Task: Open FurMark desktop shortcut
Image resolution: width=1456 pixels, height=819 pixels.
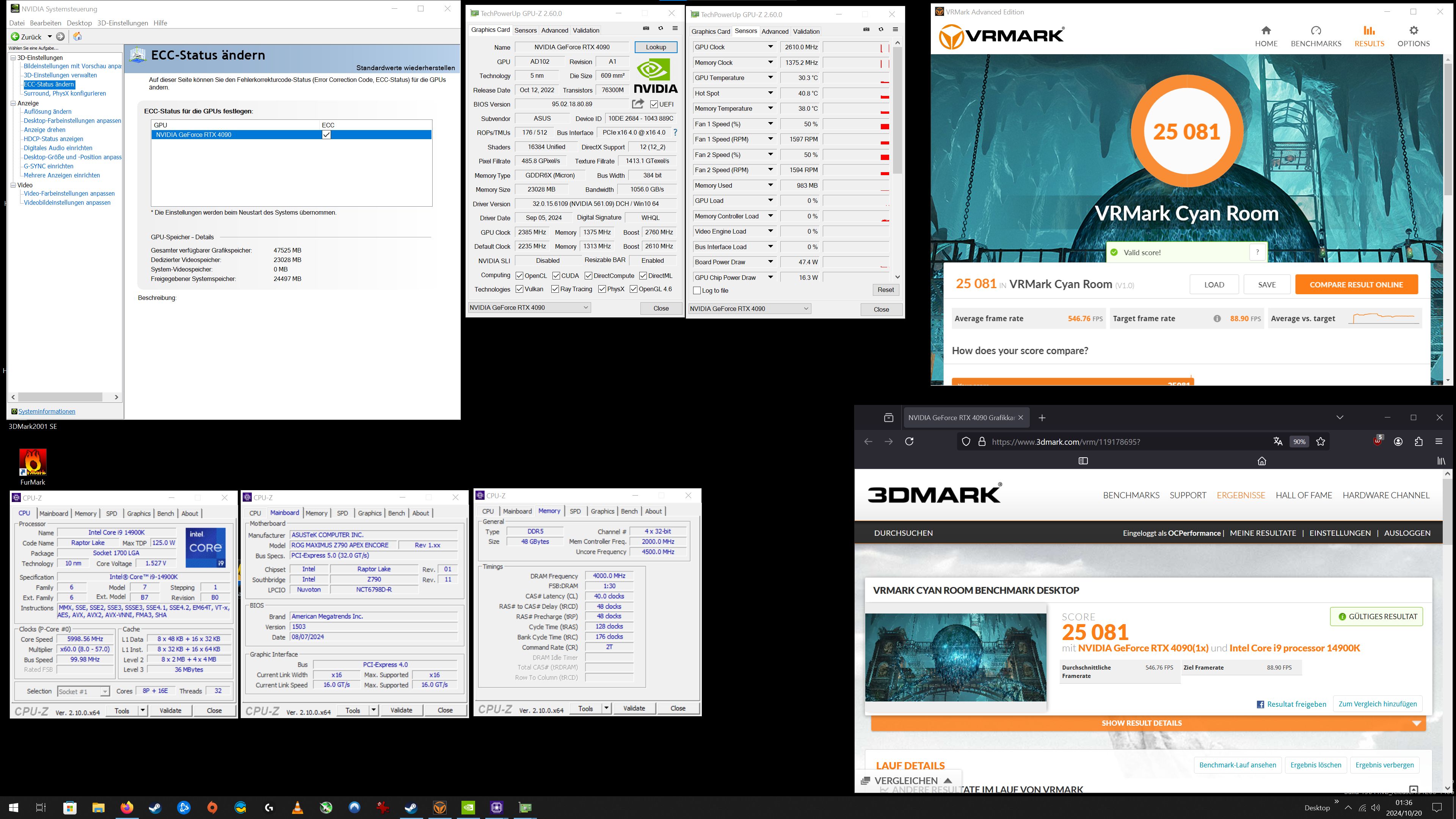Action: pos(33,468)
